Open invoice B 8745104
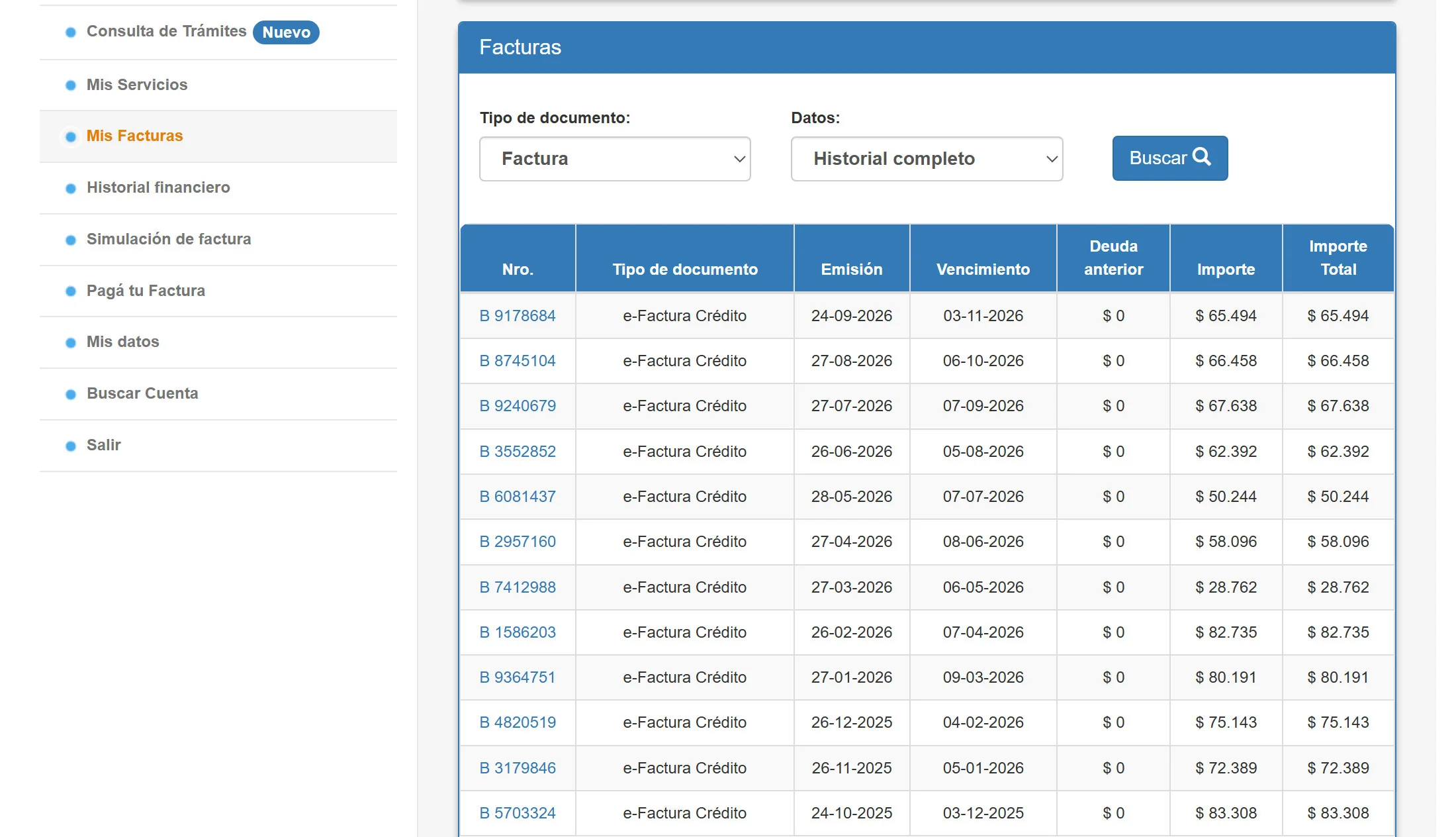 pyautogui.click(x=518, y=361)
